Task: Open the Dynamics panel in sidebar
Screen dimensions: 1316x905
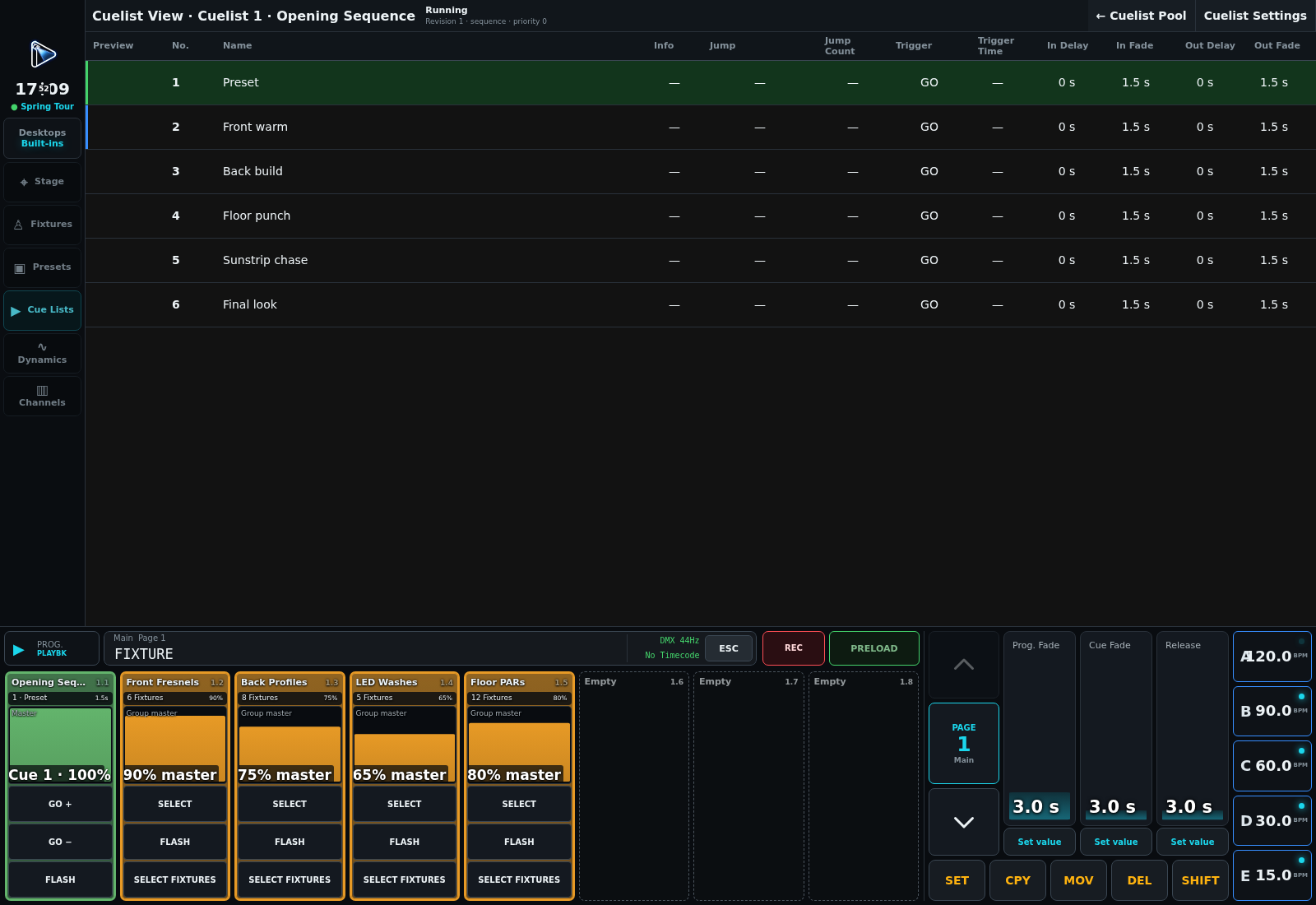Action: point(42,353)
